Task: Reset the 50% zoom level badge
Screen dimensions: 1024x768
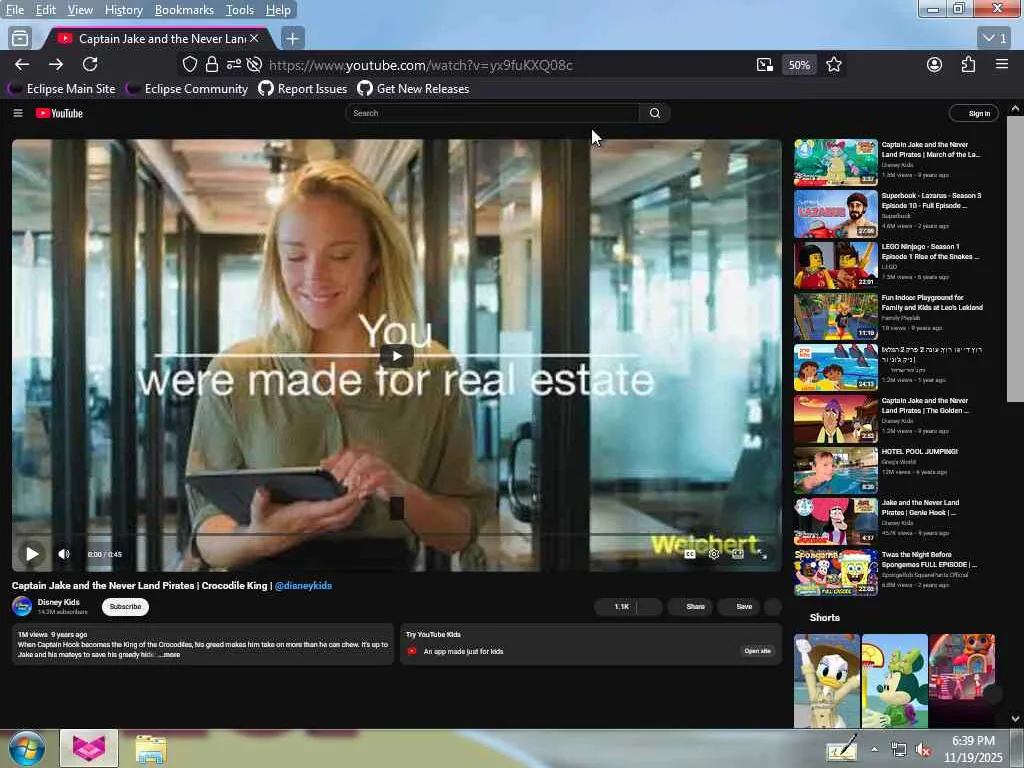Action: pyautogui.click(x=799, y=65)
